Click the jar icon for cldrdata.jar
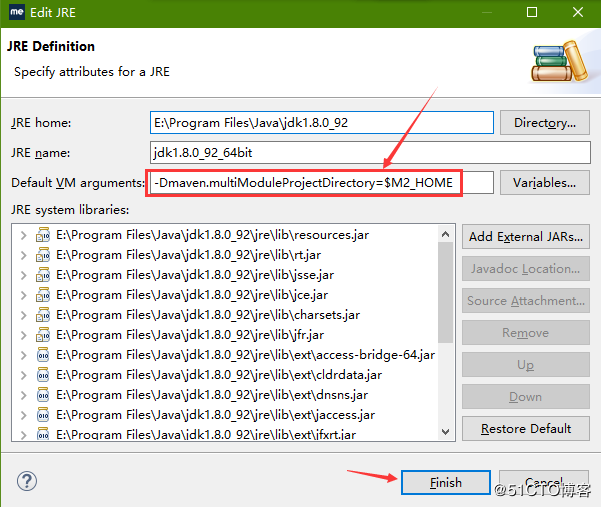Viewport: 601px width, 507px height. [x=43, y=375]
